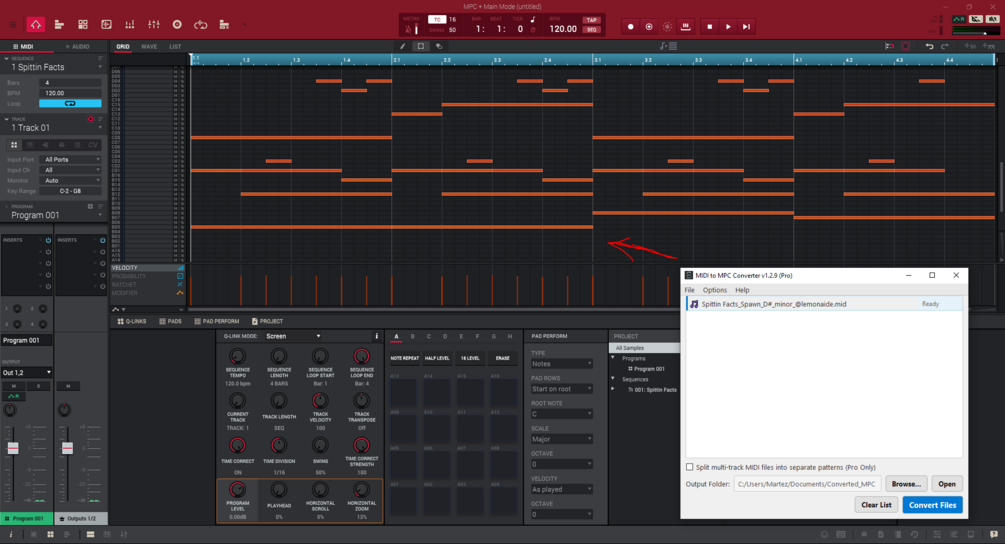Screen dimensions: 1005x544
Task: Open the hamburger main menu
Action: (13, 25)
